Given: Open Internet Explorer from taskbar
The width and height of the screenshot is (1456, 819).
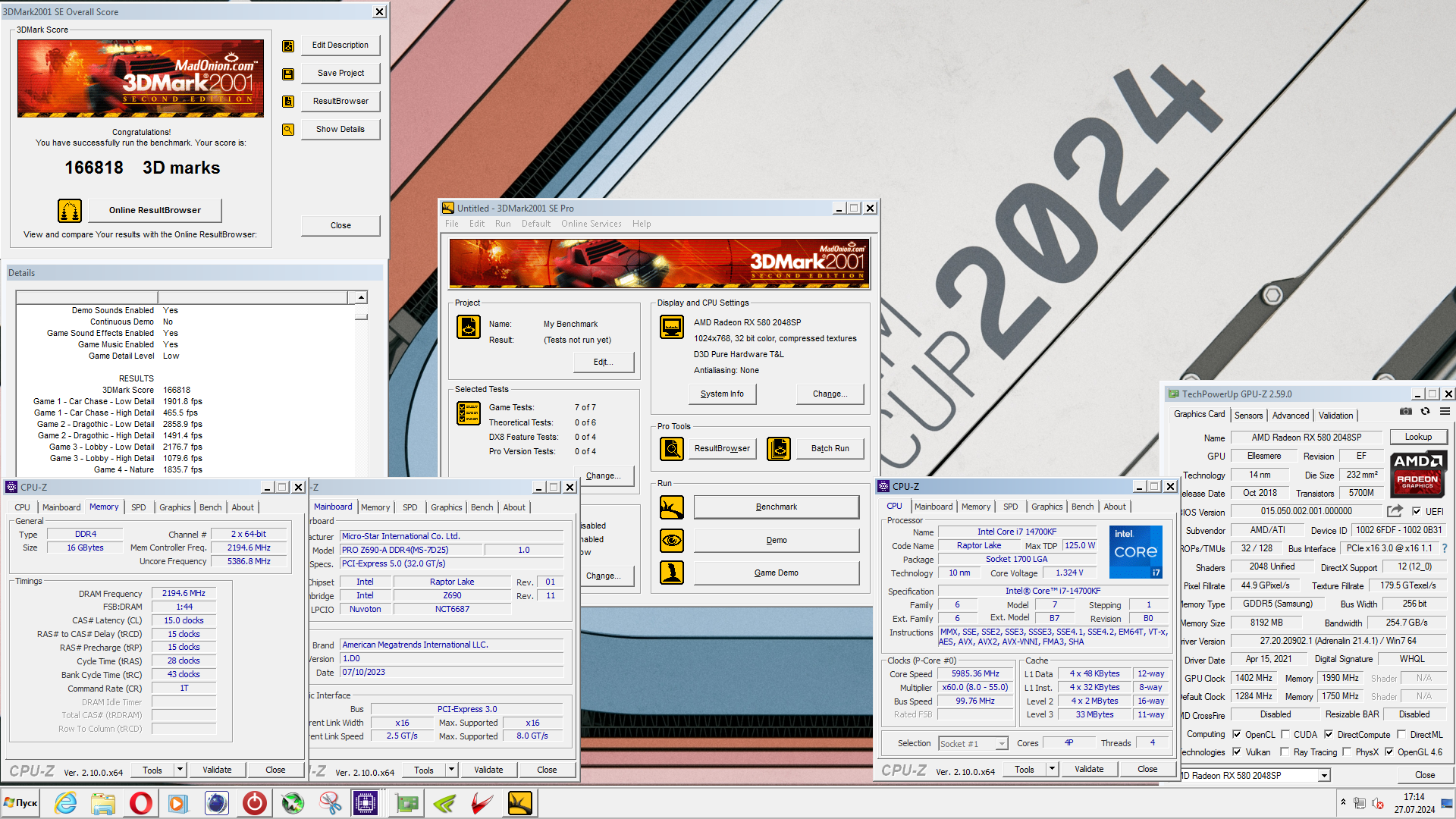Looking at the screenshot, I should [66, 803].
